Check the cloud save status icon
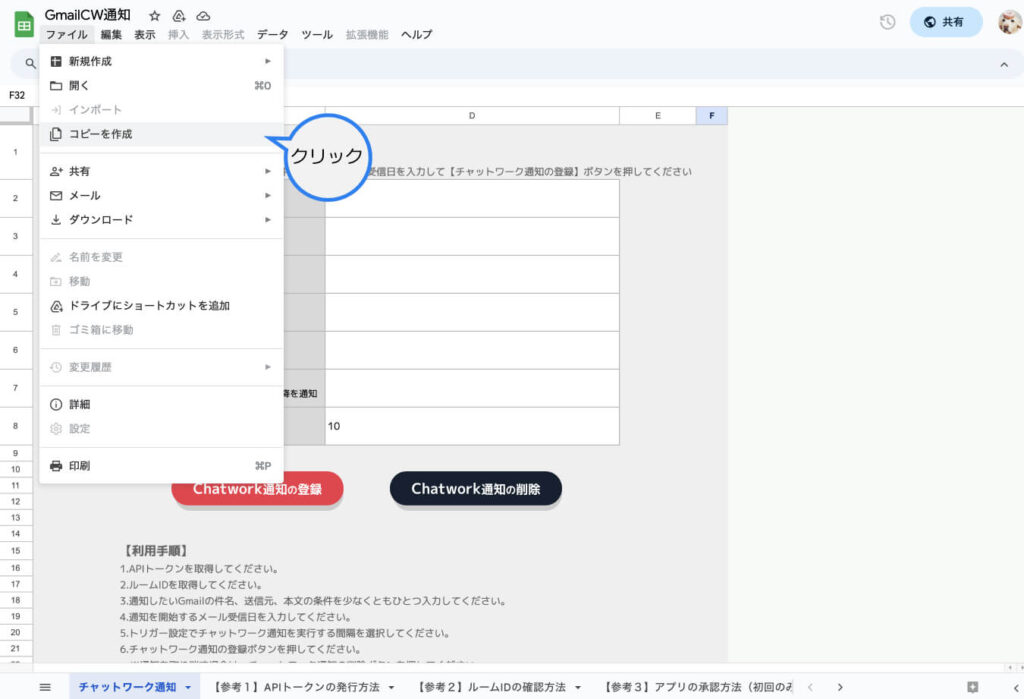 (x=203, y=16)
